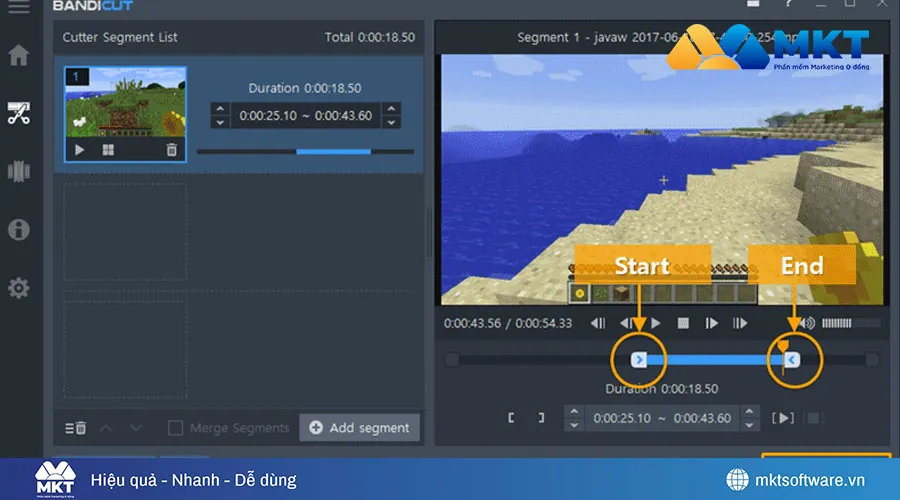The image size is (900, 500).
Task: Set end point with the right bracket
Action: pyautogui.click(x=541, y=418)
